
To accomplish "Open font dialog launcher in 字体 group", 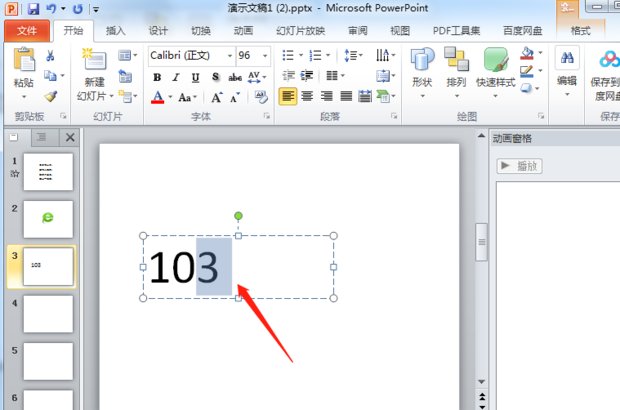I will click(x=267, y=116).
